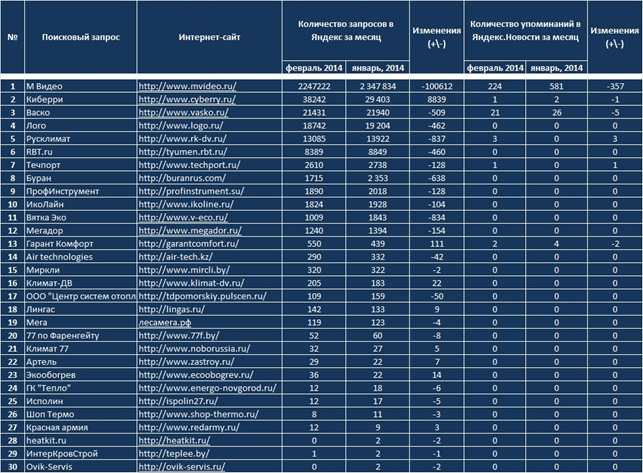Open the http://tdpomorskiy.pulscen.ru/ link

[203, 296]
